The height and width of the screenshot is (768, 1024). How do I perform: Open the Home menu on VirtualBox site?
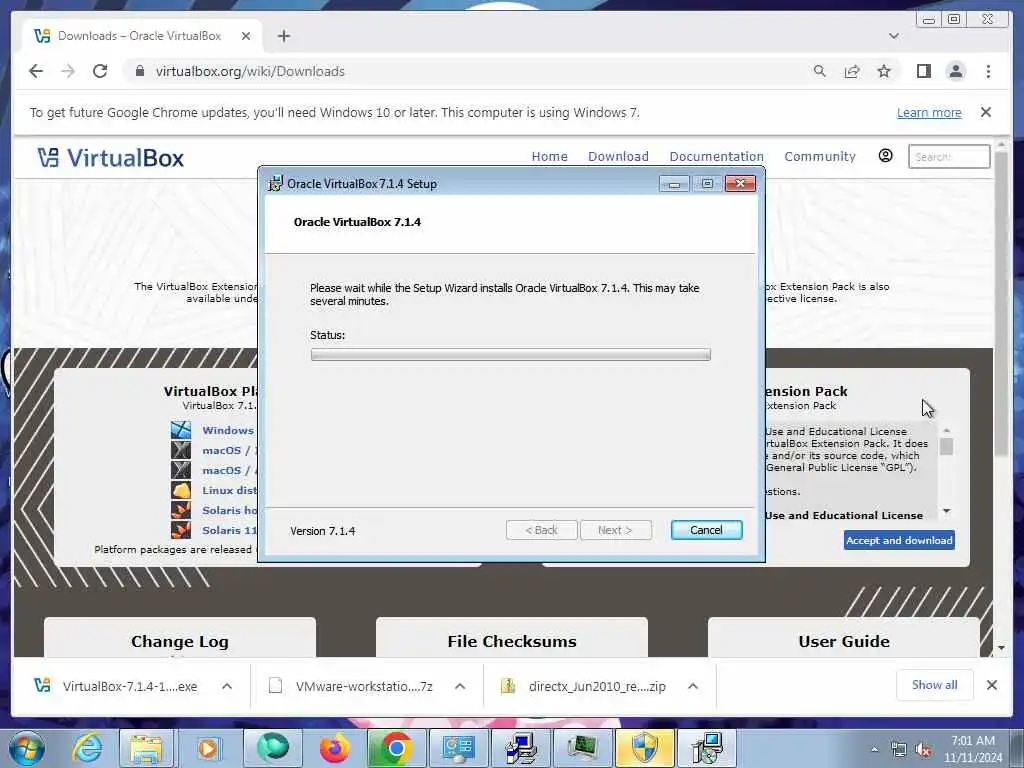click(549, 157)
